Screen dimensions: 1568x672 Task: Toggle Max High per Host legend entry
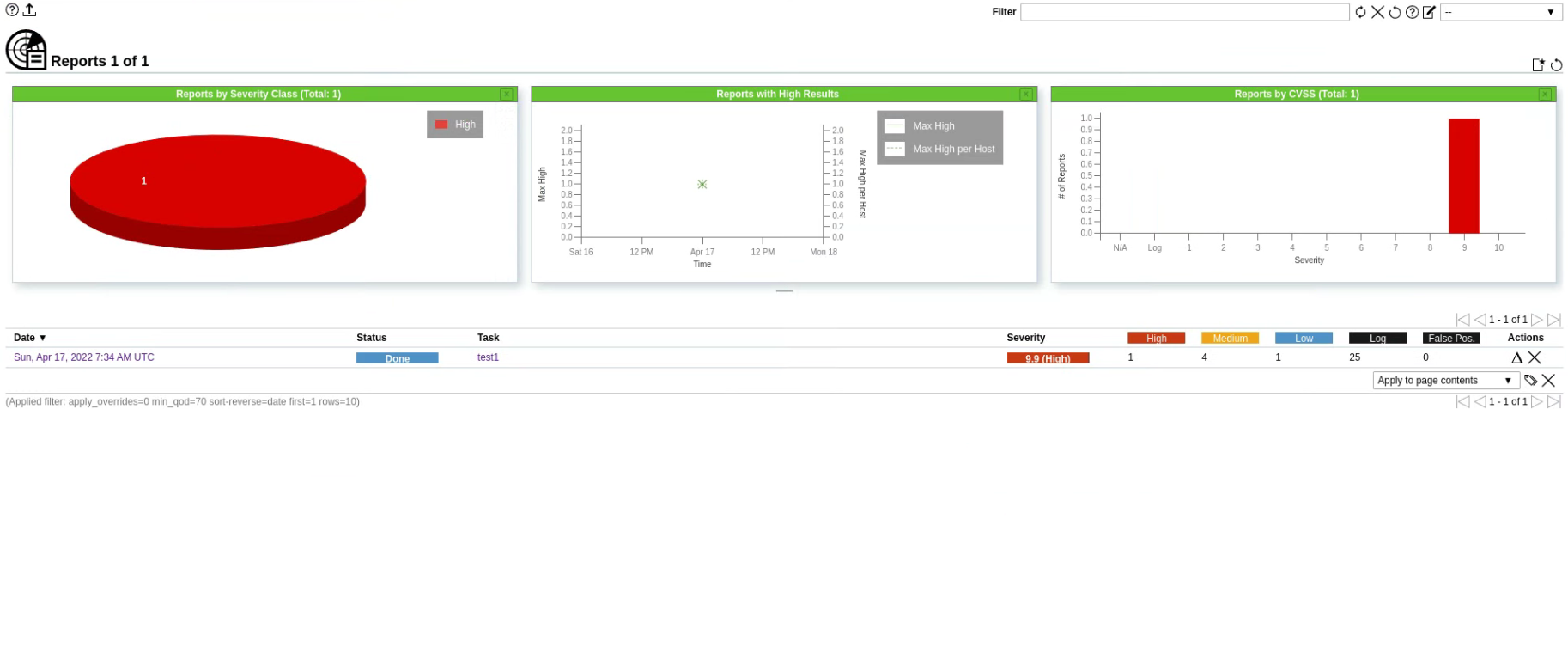[940, 149]
